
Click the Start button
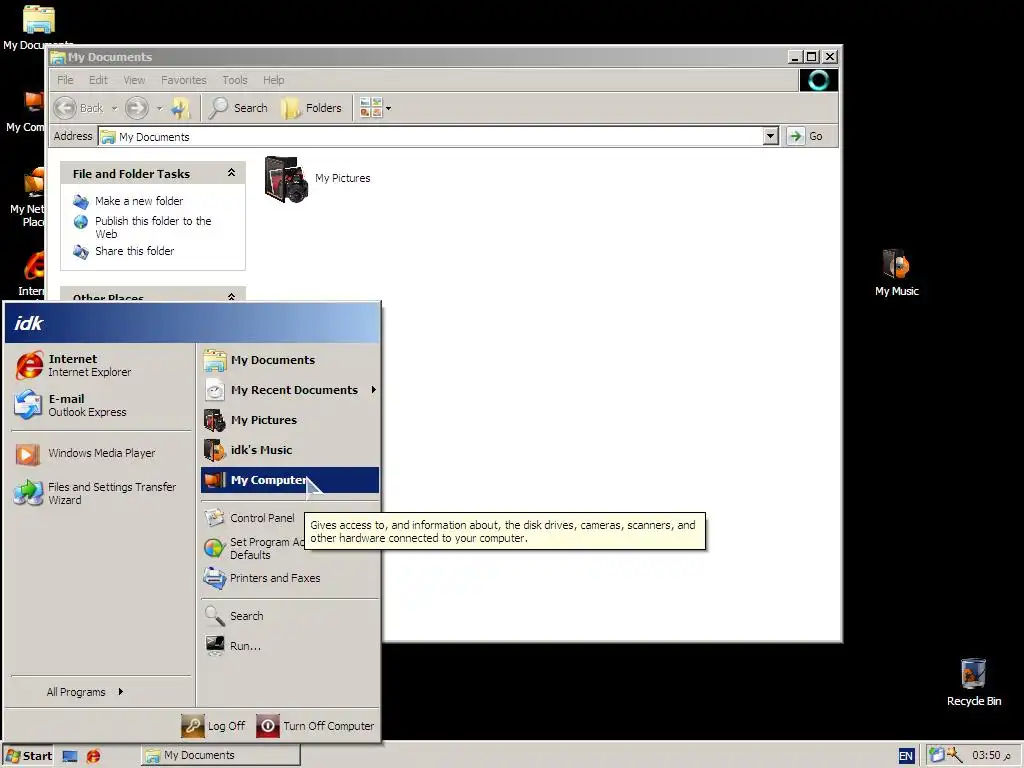tap(27, 756)
